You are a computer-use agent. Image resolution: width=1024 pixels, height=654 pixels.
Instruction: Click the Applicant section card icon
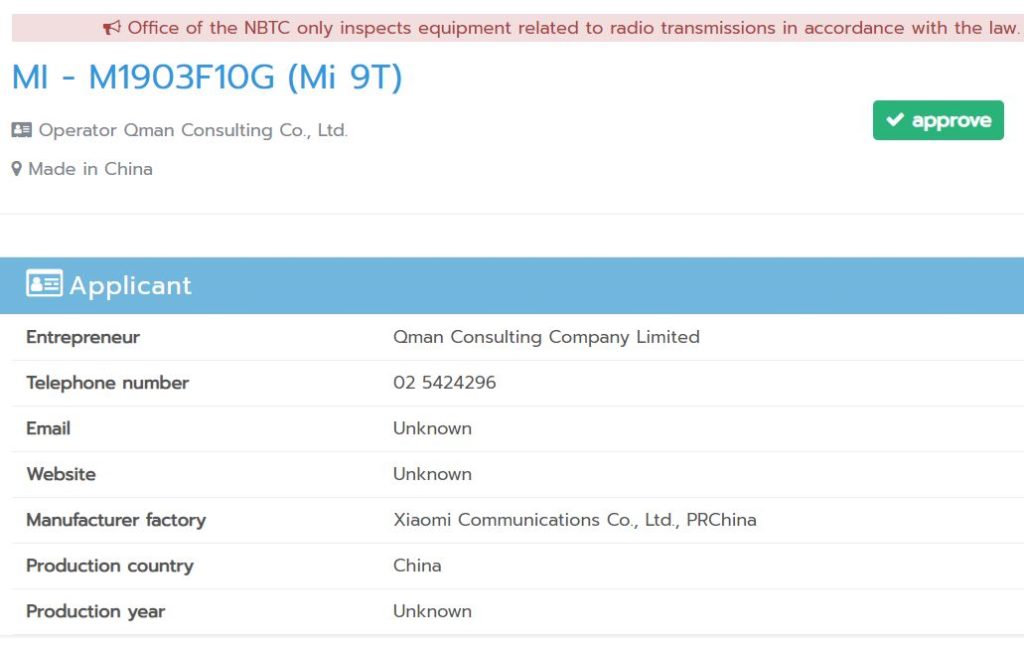44,284
